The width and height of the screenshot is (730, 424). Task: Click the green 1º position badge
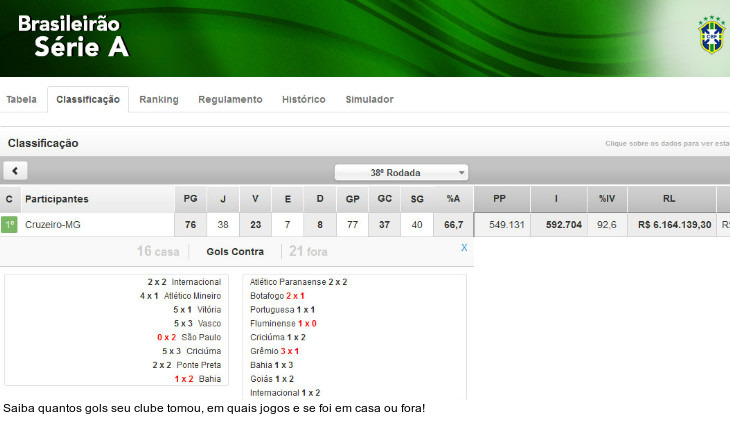(x=10, y=225)
